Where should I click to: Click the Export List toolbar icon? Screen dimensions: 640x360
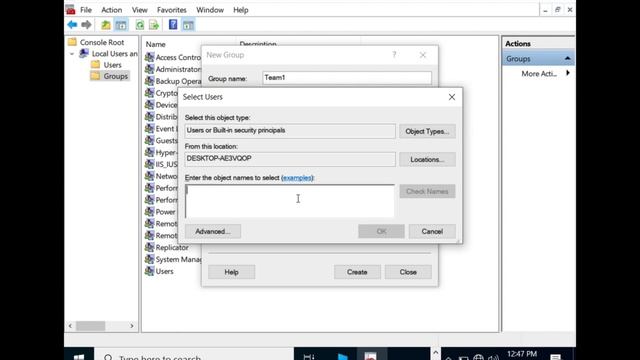point(154,25)
